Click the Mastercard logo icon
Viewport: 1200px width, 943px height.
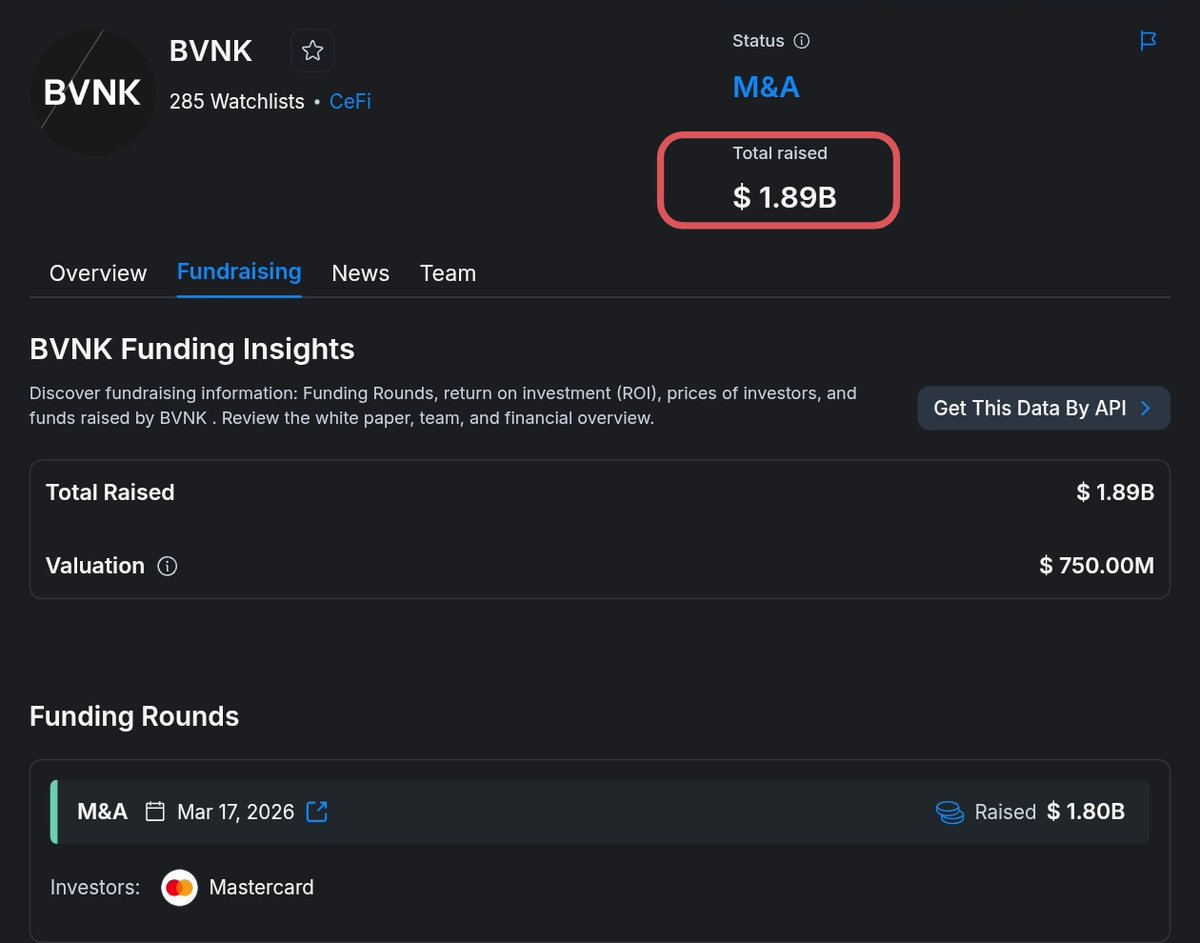tap(180, 887)
